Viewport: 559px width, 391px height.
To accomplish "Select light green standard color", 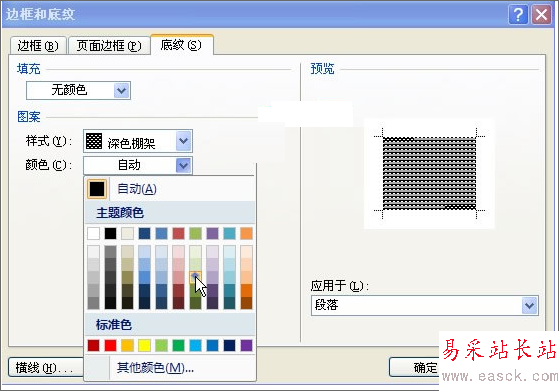I will (161, 345).
